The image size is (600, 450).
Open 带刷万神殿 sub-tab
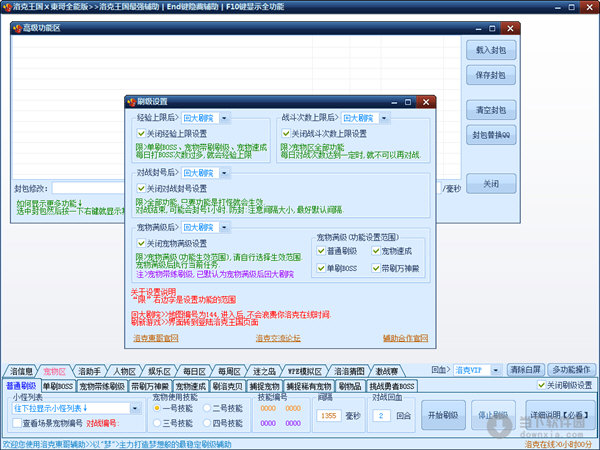pyautogui.click(x=150, y=386)
